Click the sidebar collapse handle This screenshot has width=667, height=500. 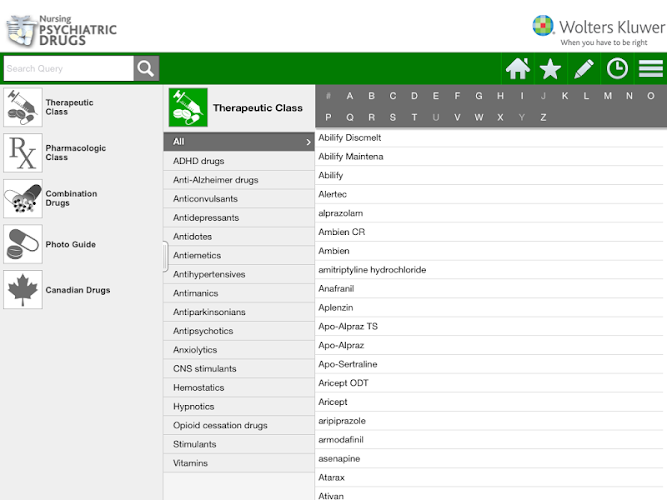click(165, 256)
